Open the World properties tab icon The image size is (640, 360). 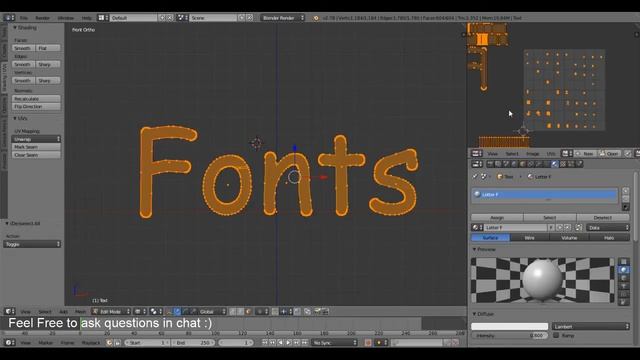(x=514, y=164)
